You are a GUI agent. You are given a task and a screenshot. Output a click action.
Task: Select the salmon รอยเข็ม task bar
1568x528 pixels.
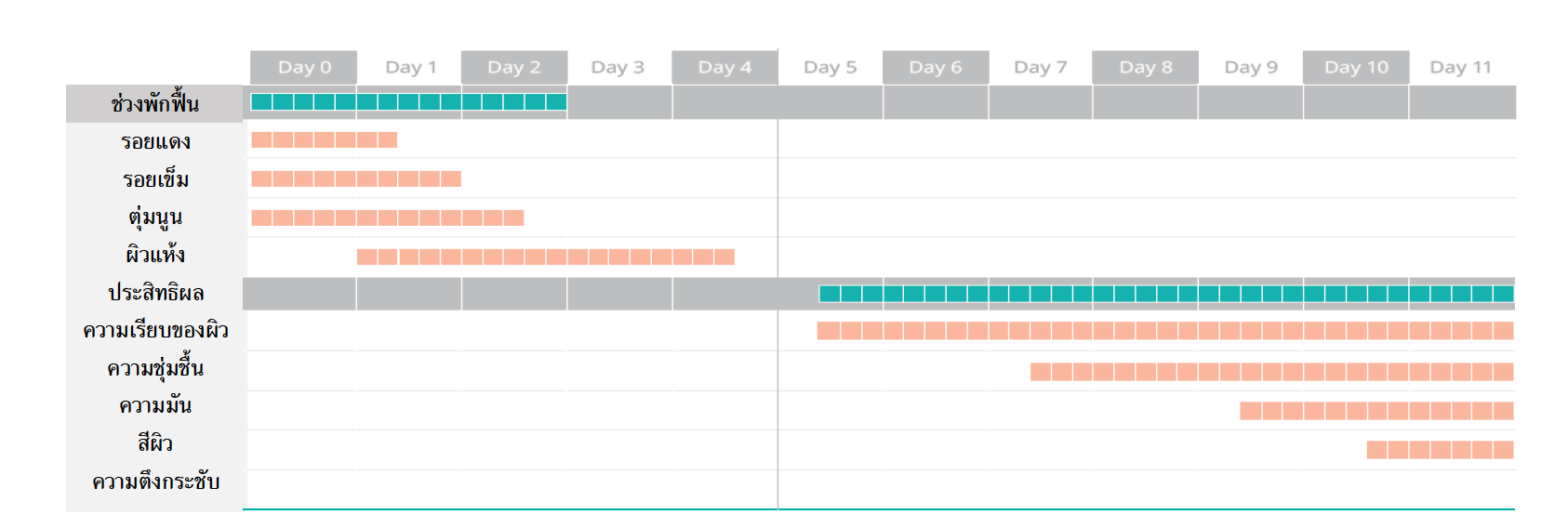pos(356,178)
